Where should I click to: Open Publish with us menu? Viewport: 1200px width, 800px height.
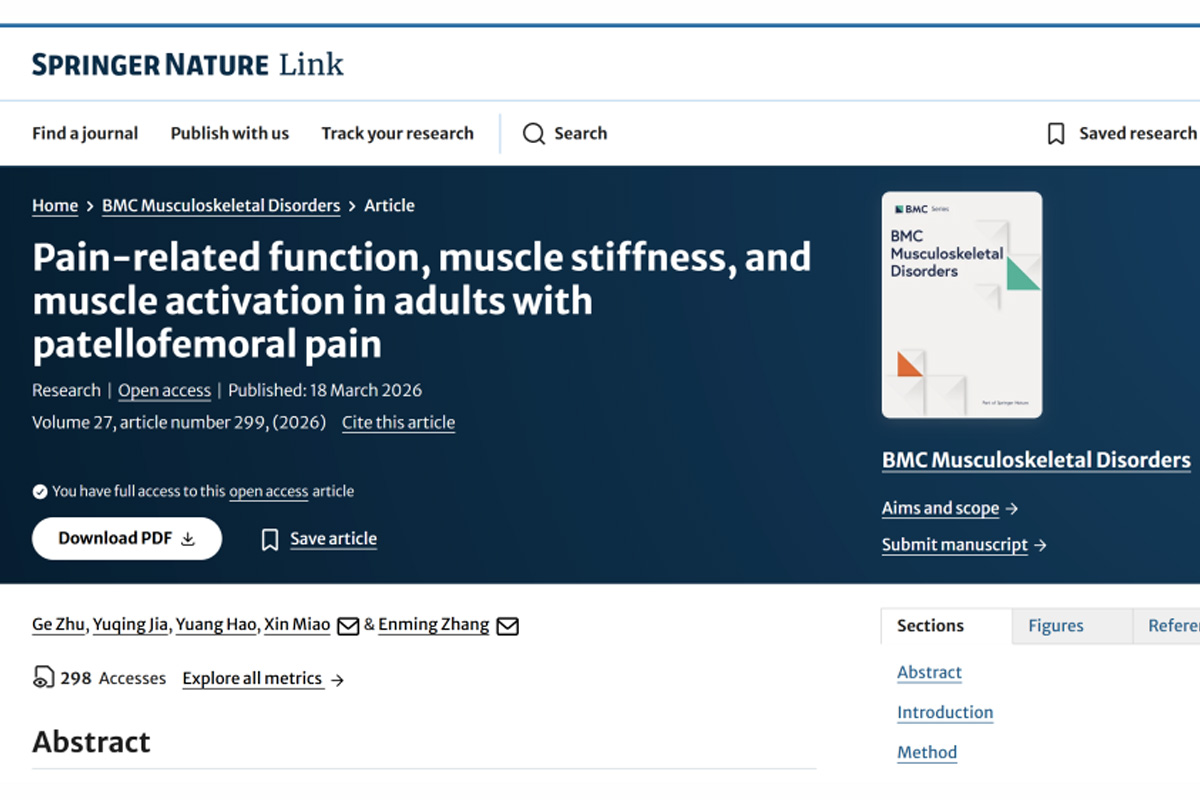tap(230, 133)
